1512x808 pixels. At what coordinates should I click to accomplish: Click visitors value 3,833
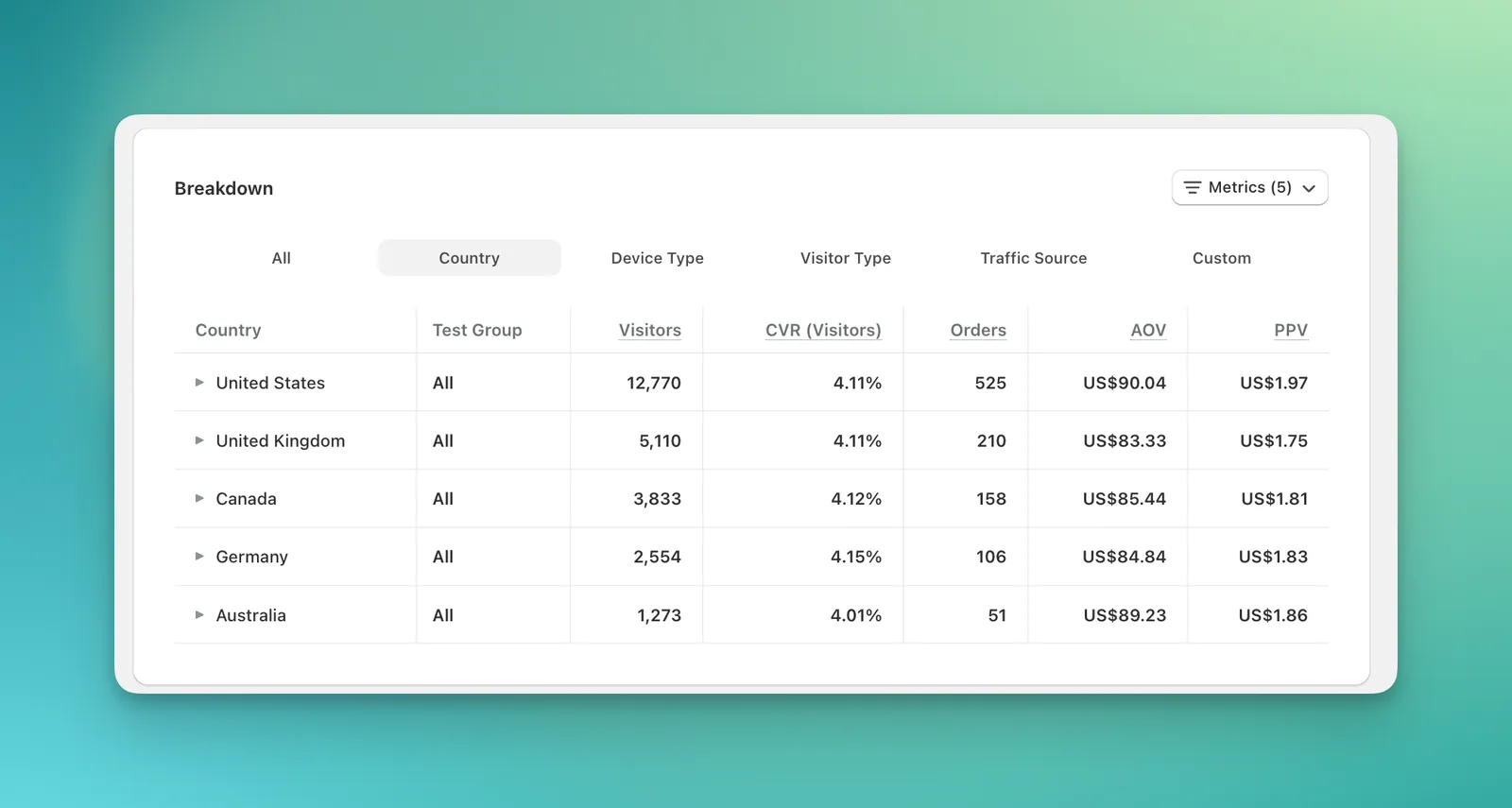pos(657,498)
